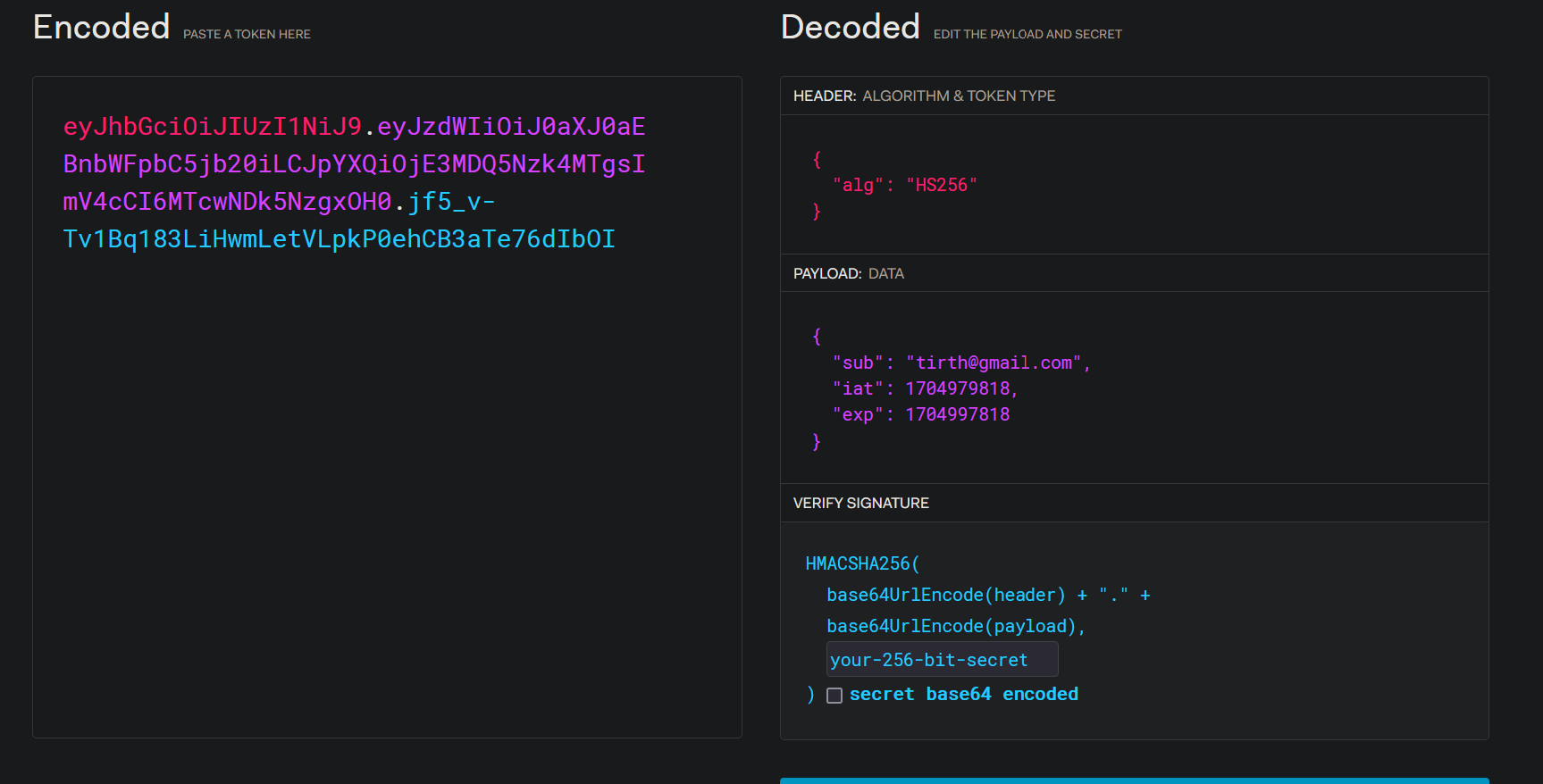This screenshot has width=1543, height=784.
Task: Click the PASTE A TOKEN HERE caption
Action: (247, 34)
